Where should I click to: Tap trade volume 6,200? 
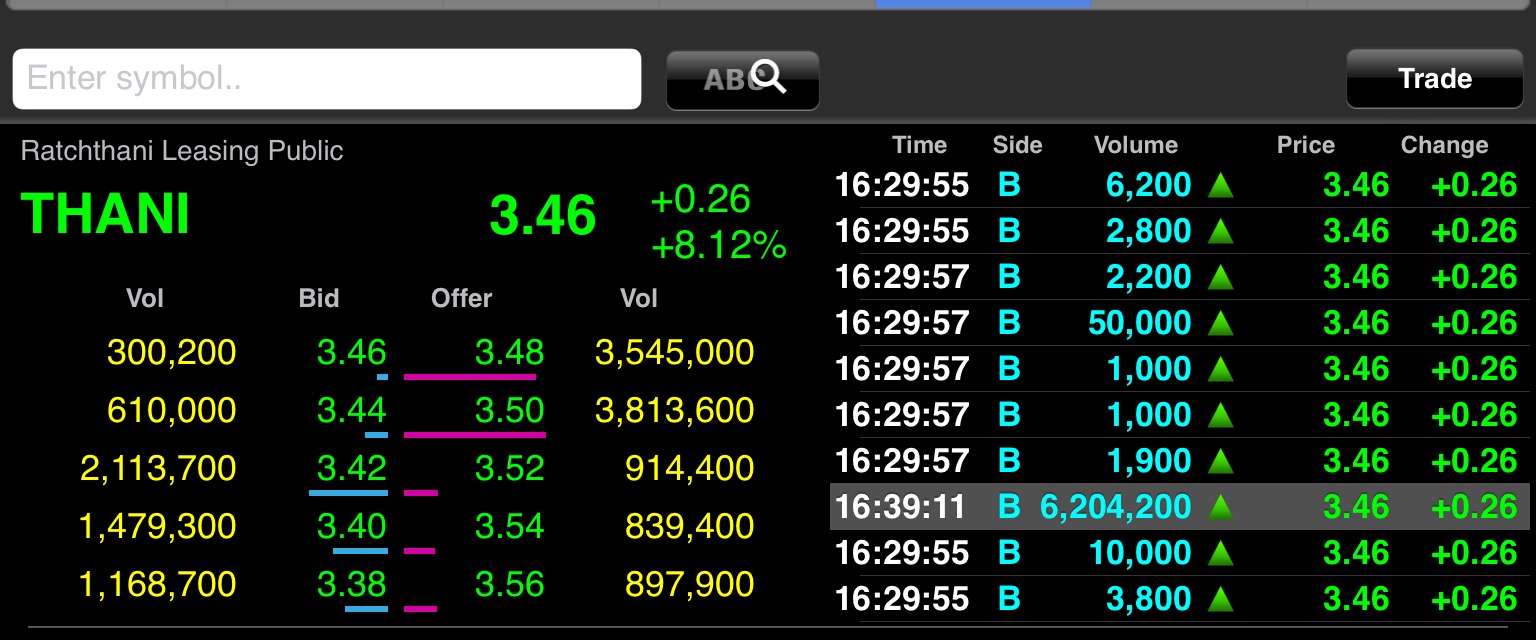(1149, 185)
